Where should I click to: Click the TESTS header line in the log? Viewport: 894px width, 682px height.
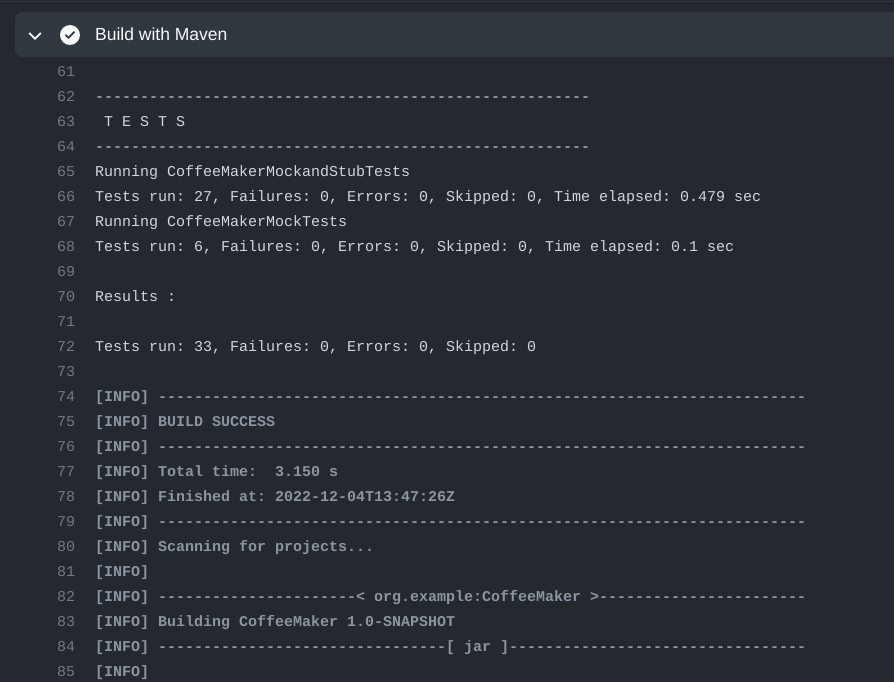141,121
